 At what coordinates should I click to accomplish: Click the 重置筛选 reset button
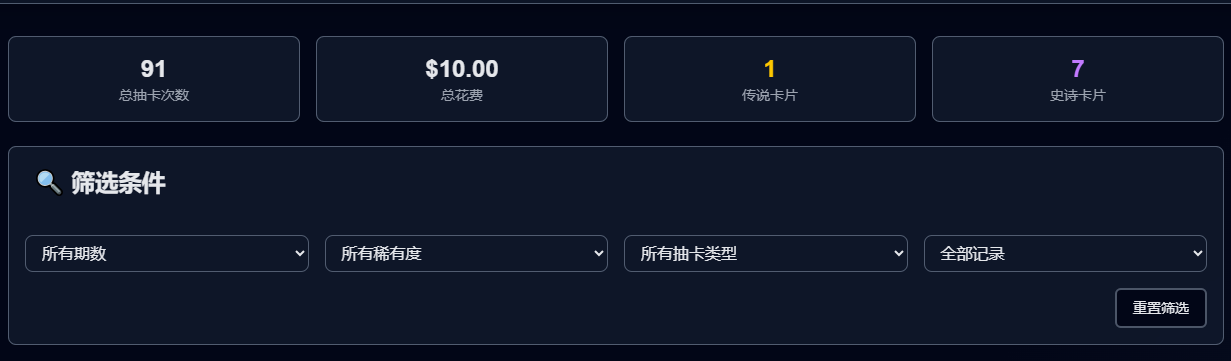(1161, 308)
